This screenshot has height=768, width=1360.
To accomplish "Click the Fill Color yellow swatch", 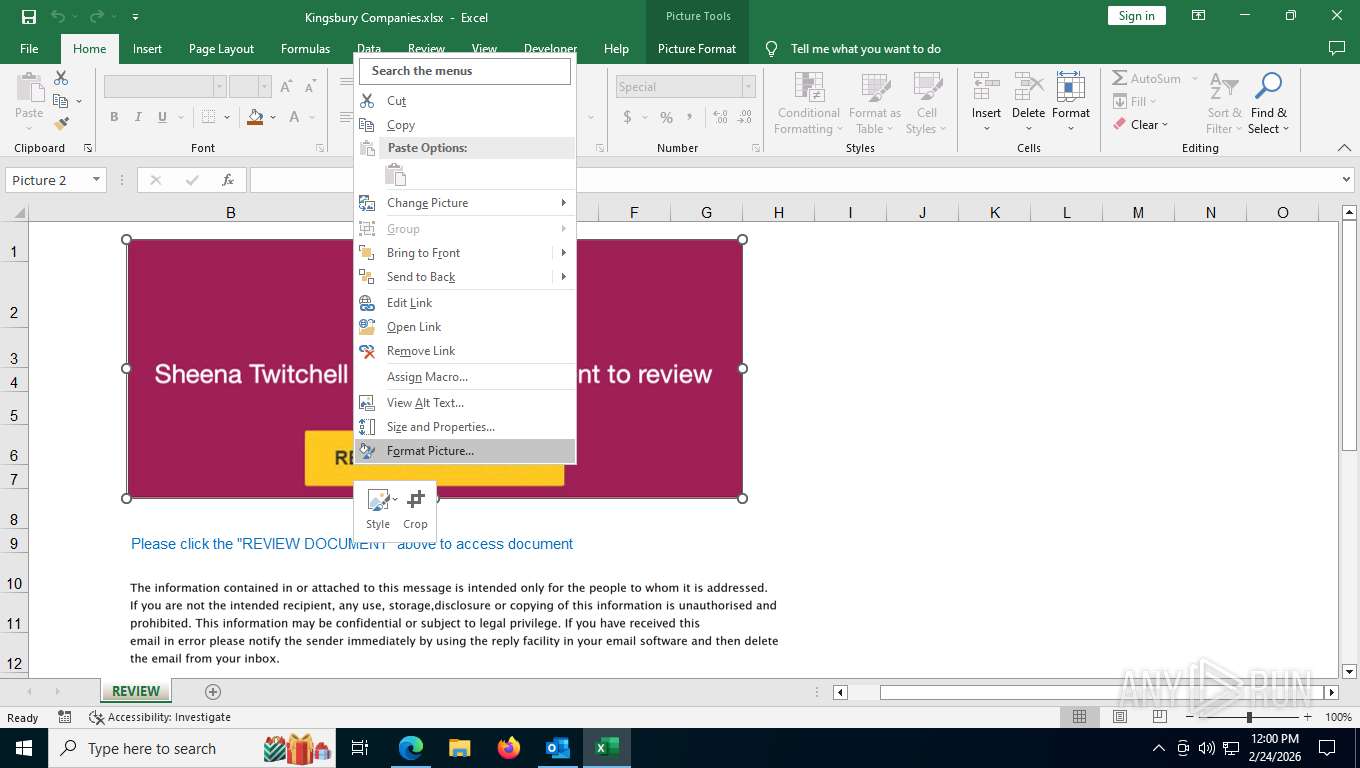I will point(255,117).
